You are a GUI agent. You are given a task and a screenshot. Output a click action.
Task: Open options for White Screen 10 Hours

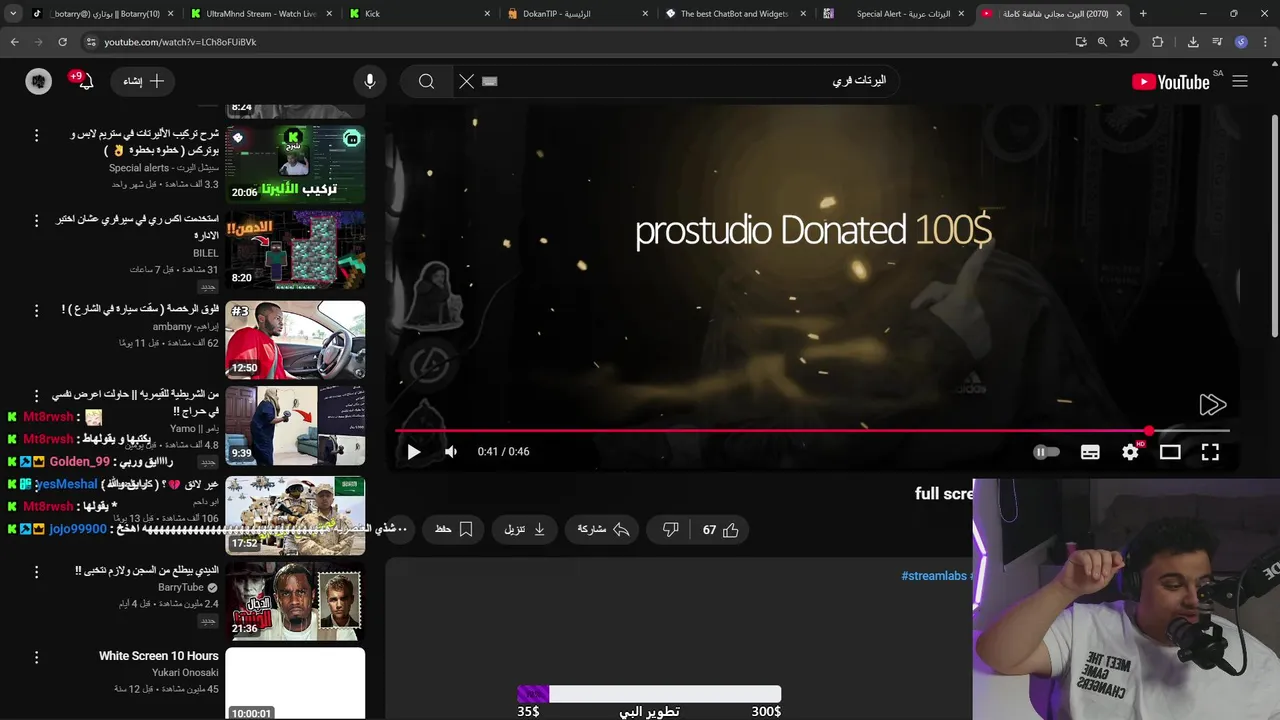pyautogui.click(x=37, y=658)
